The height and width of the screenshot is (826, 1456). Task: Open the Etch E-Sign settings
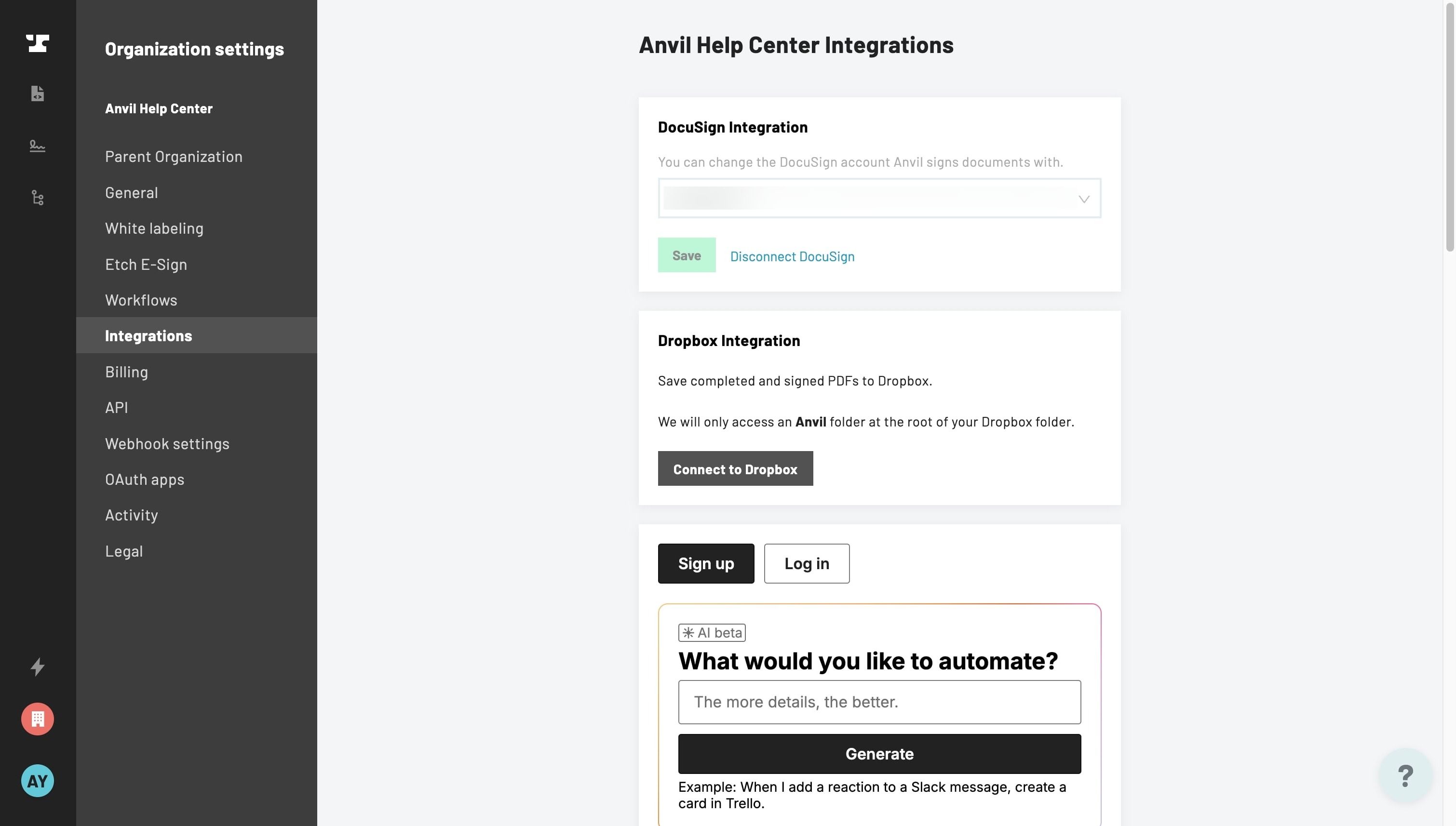coord(146,265)
